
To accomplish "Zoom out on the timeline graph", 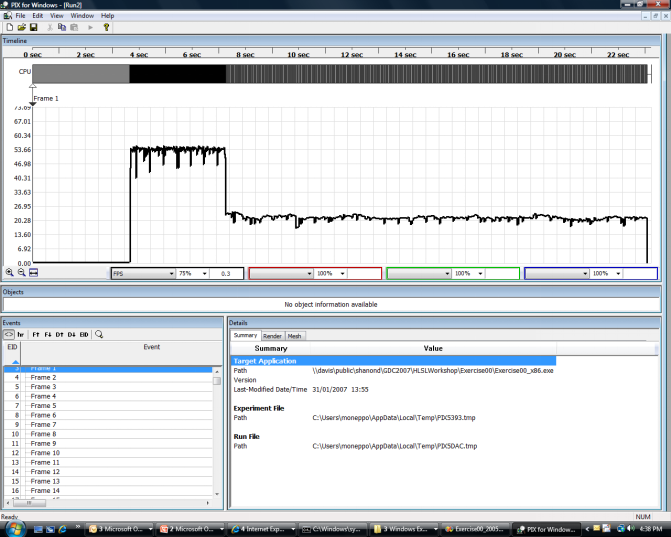I will click(21, 272).
